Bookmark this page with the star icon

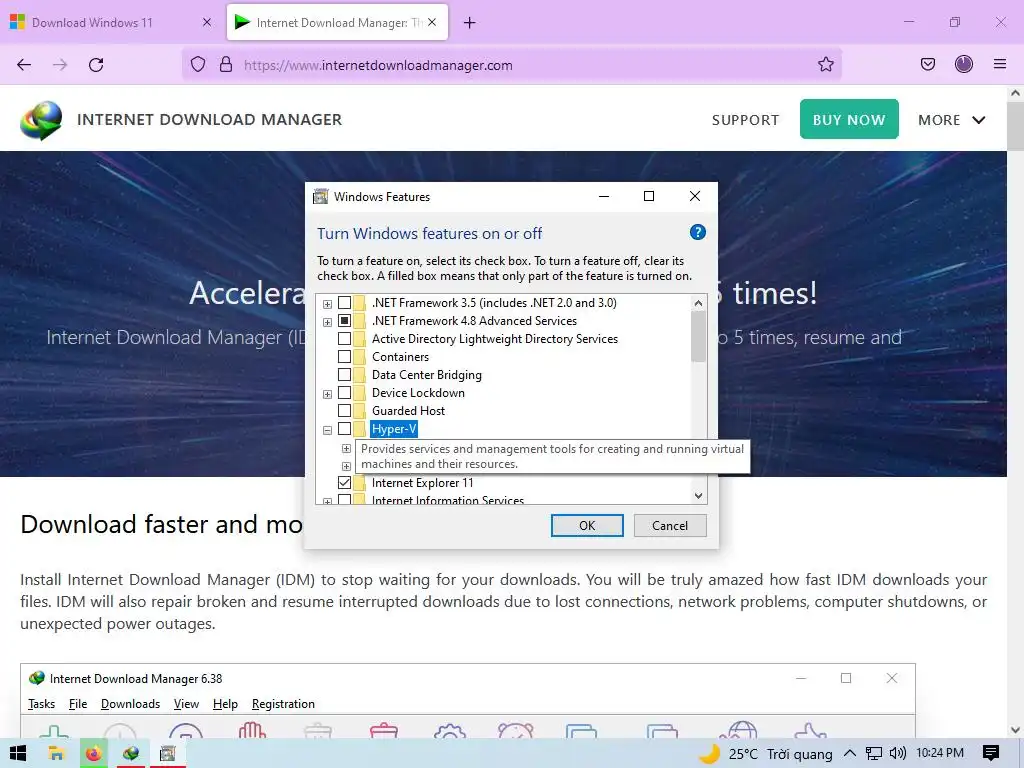pyautogui.click(x=825, y=65)
